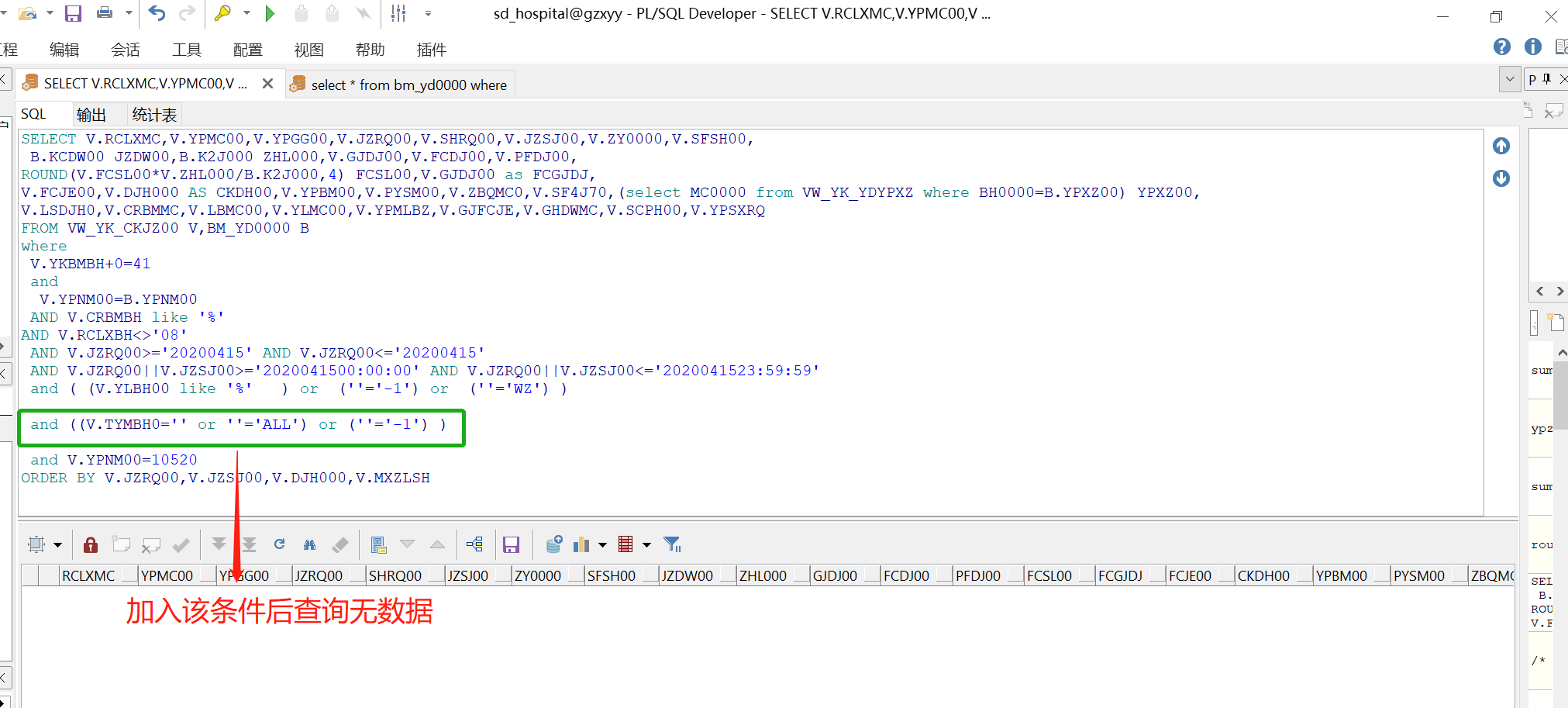Expand the chart options dropdown arrow
This screenshot has height=708, width=1568.
point(602,544)
